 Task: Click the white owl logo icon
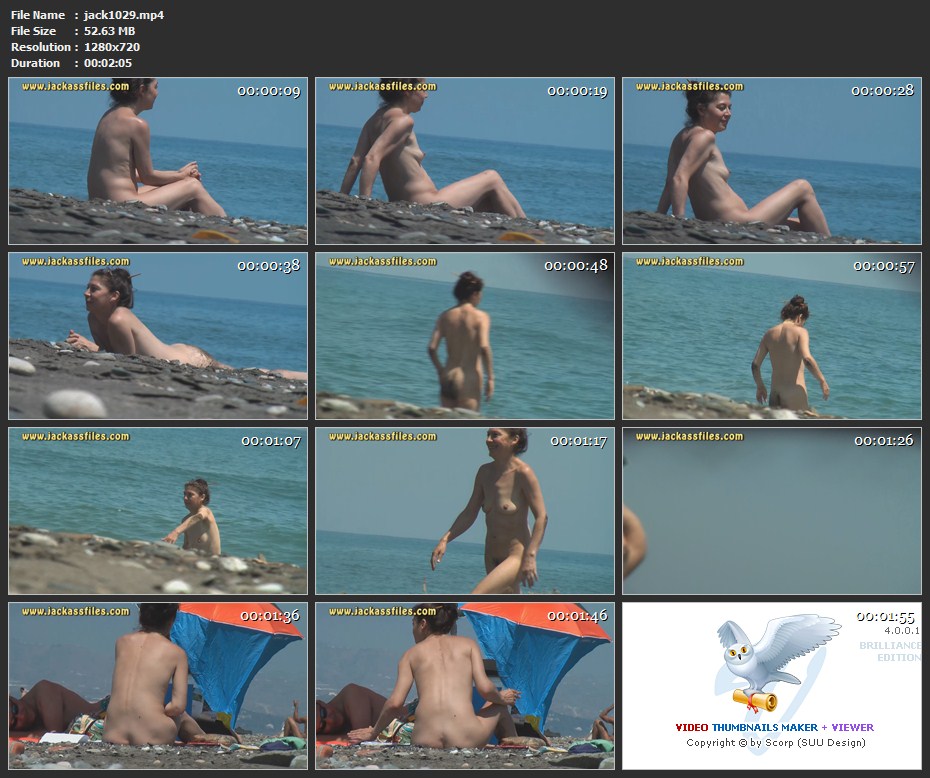click(770, 655)
